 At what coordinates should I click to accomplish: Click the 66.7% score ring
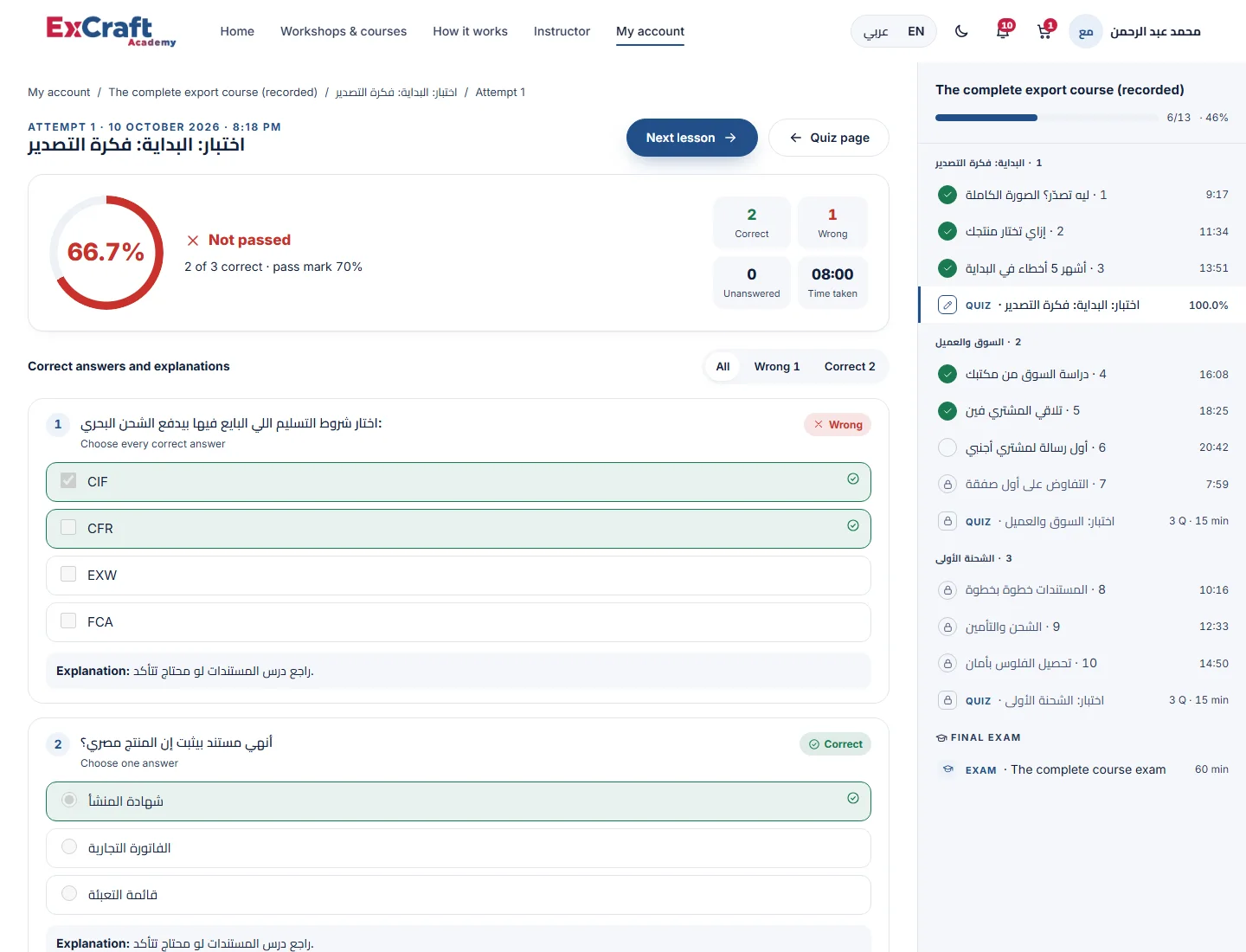106,252
